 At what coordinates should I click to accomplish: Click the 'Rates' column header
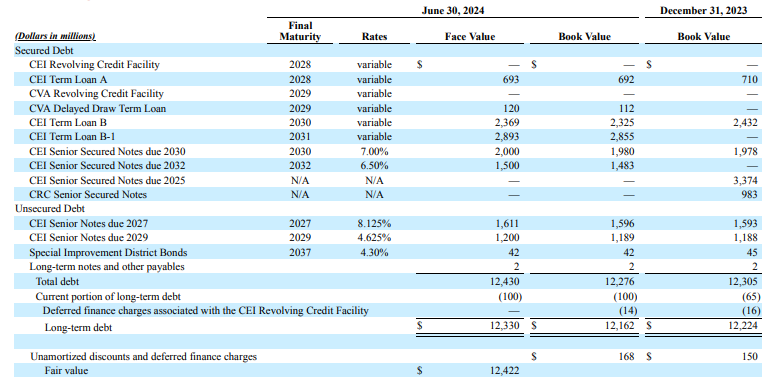(x=375, y=36)
